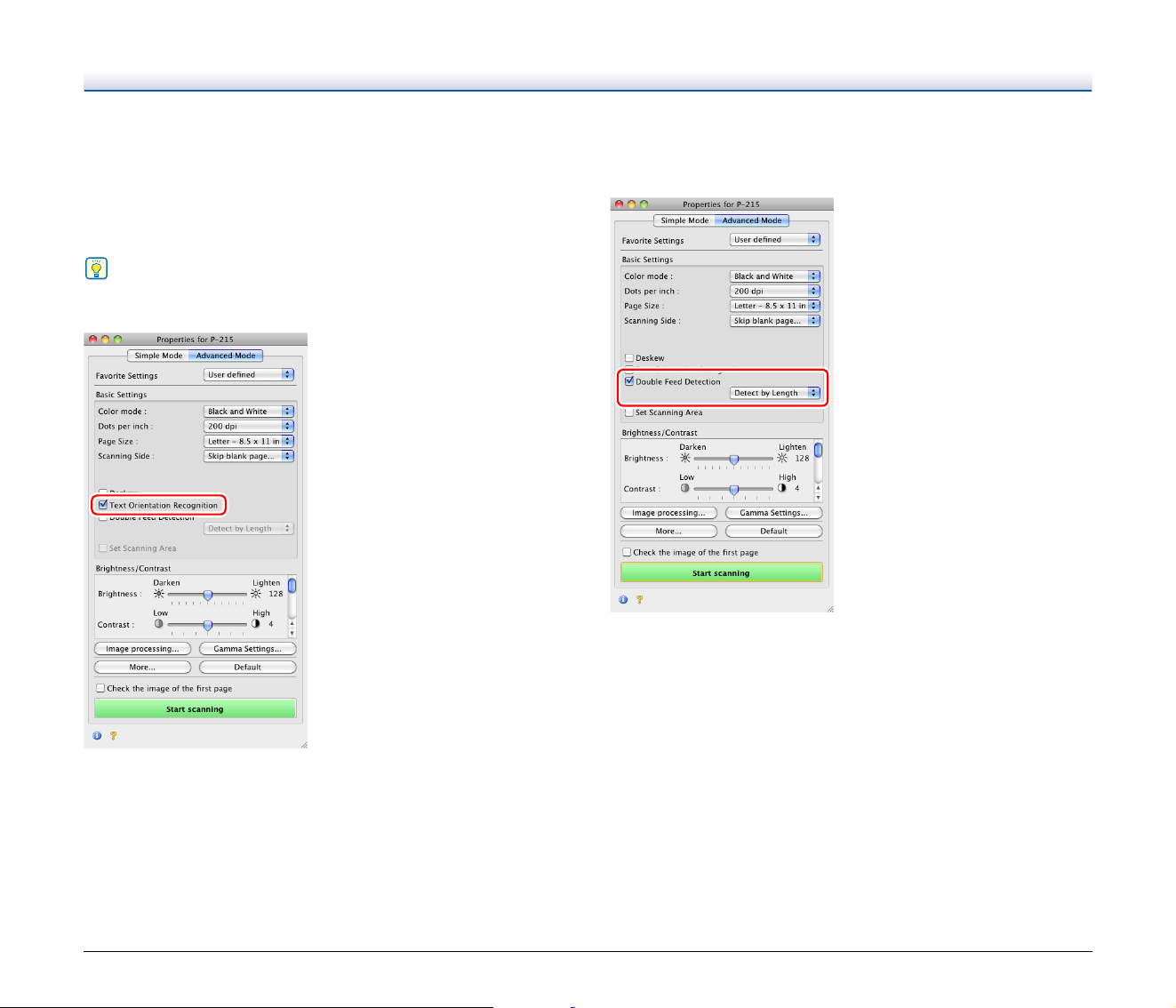This screenshot has width=1176, height=1008.
Task: Select Advanced Mode tab in left dialog
Action: (226, 356)
